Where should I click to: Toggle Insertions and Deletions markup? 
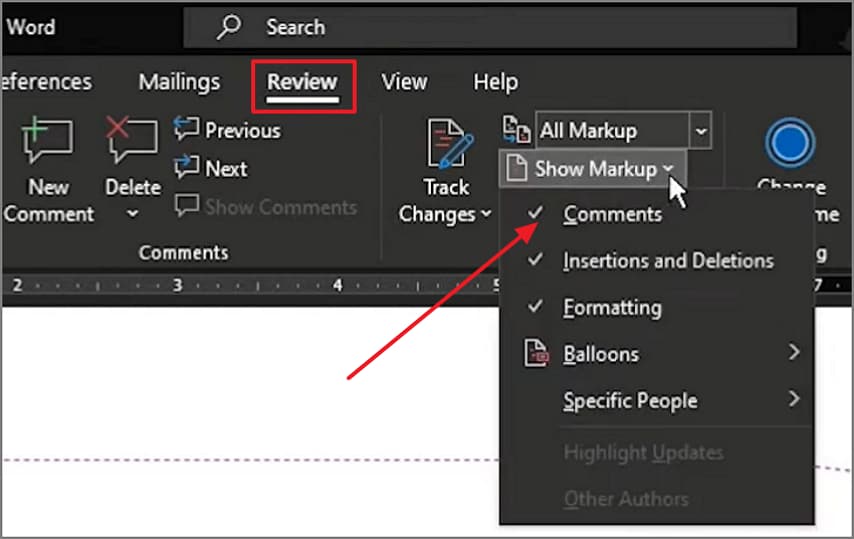(x=667, y=261)
